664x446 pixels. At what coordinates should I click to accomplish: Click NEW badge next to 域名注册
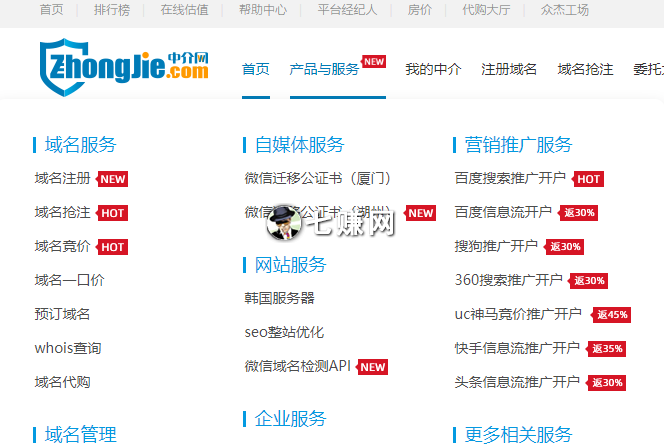pos(112,179)
